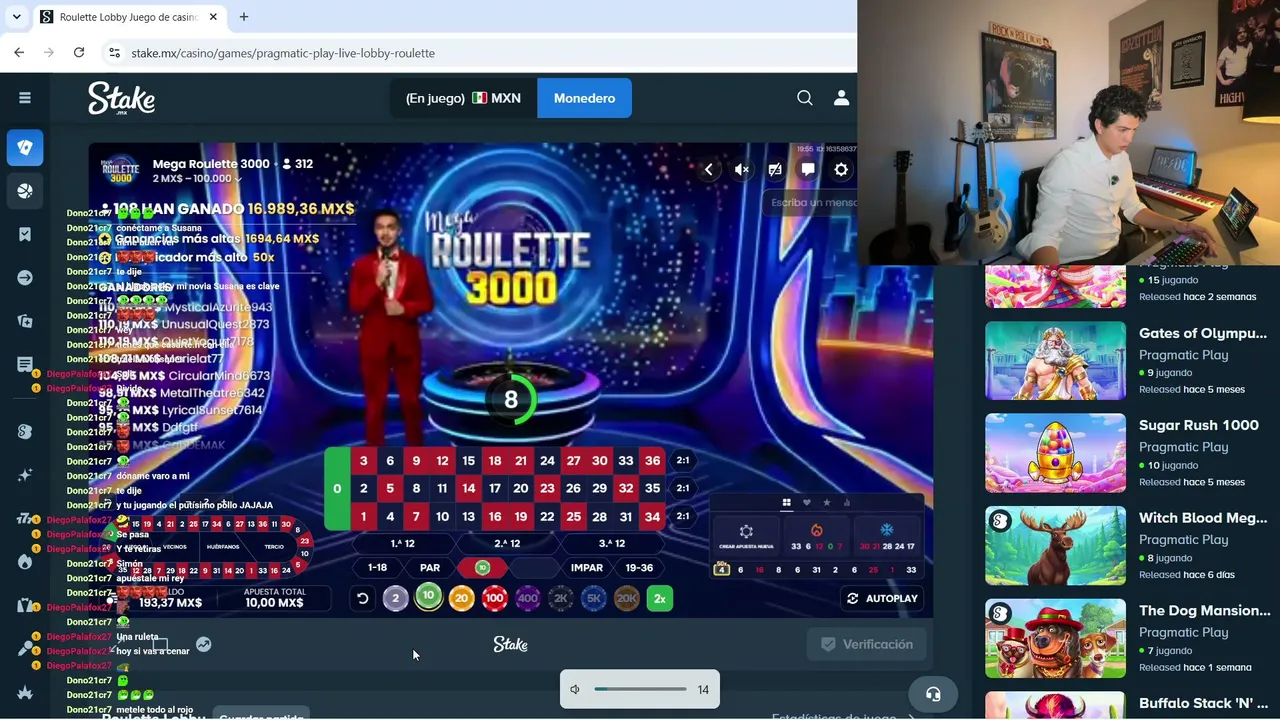
Task: Click the Verificación fairness button
Action: pos(866,645)
